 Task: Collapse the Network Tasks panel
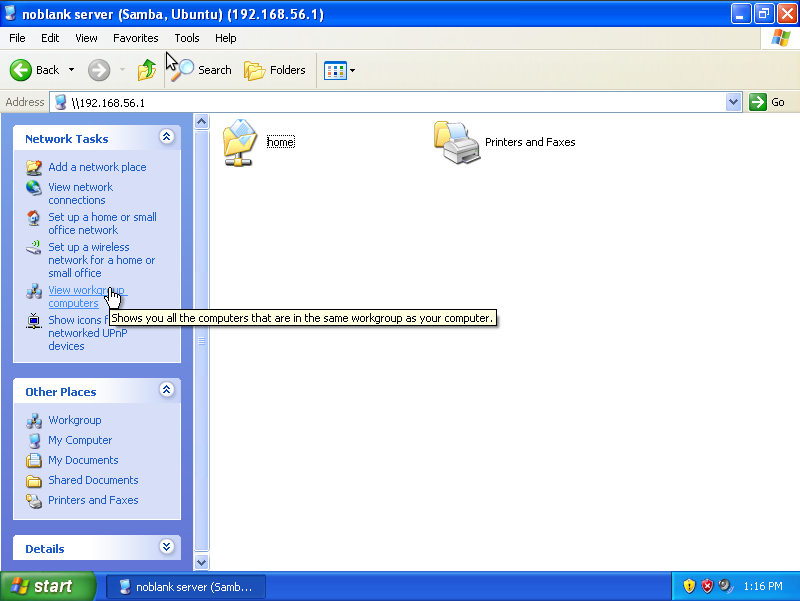tap(166, 137)
